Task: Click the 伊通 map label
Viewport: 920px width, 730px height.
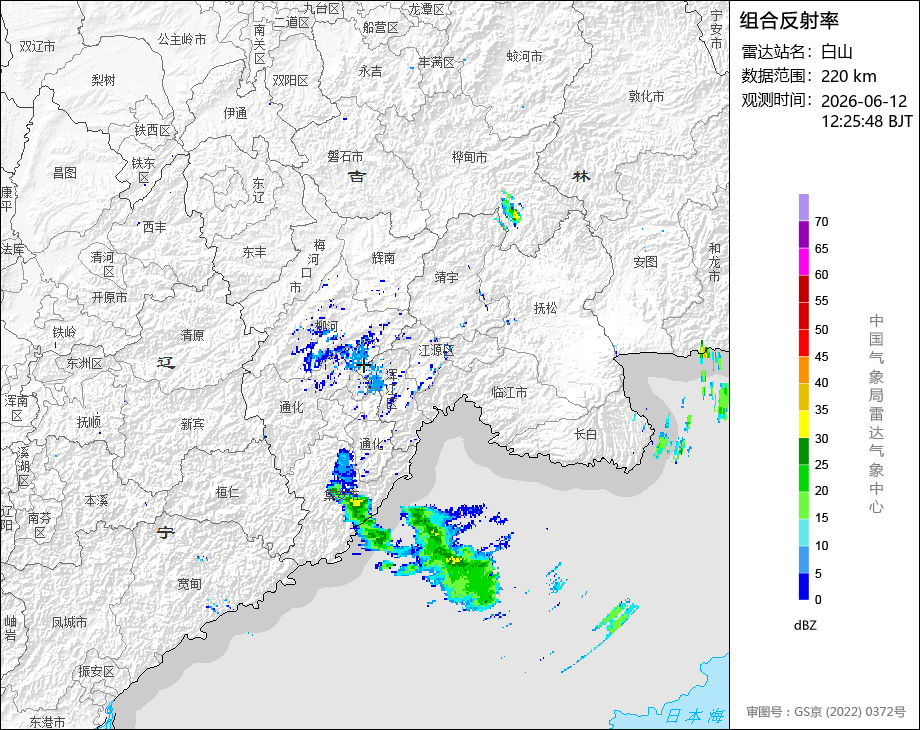Action: [235, 113]
